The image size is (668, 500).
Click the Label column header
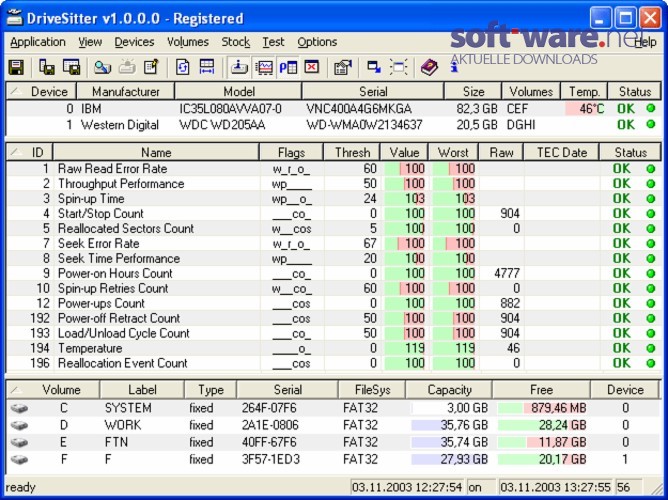tap(142, 390)
